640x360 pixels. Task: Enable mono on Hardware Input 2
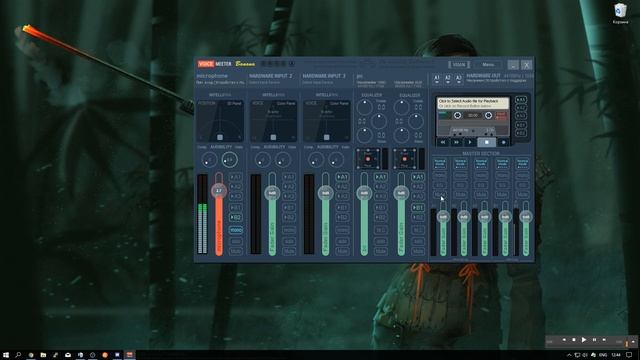[289, 230]
